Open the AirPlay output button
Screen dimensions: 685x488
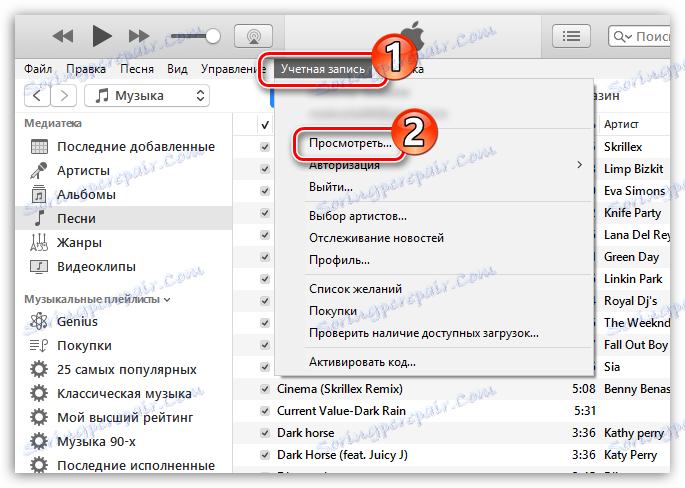(253, 36)
